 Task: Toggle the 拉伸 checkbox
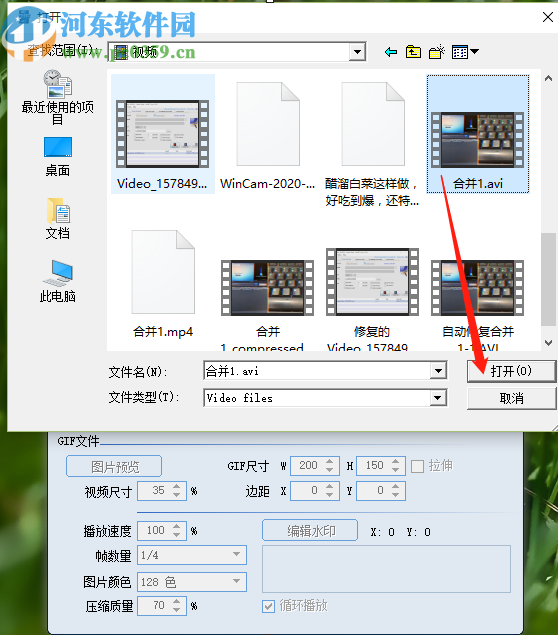point(417,466)
